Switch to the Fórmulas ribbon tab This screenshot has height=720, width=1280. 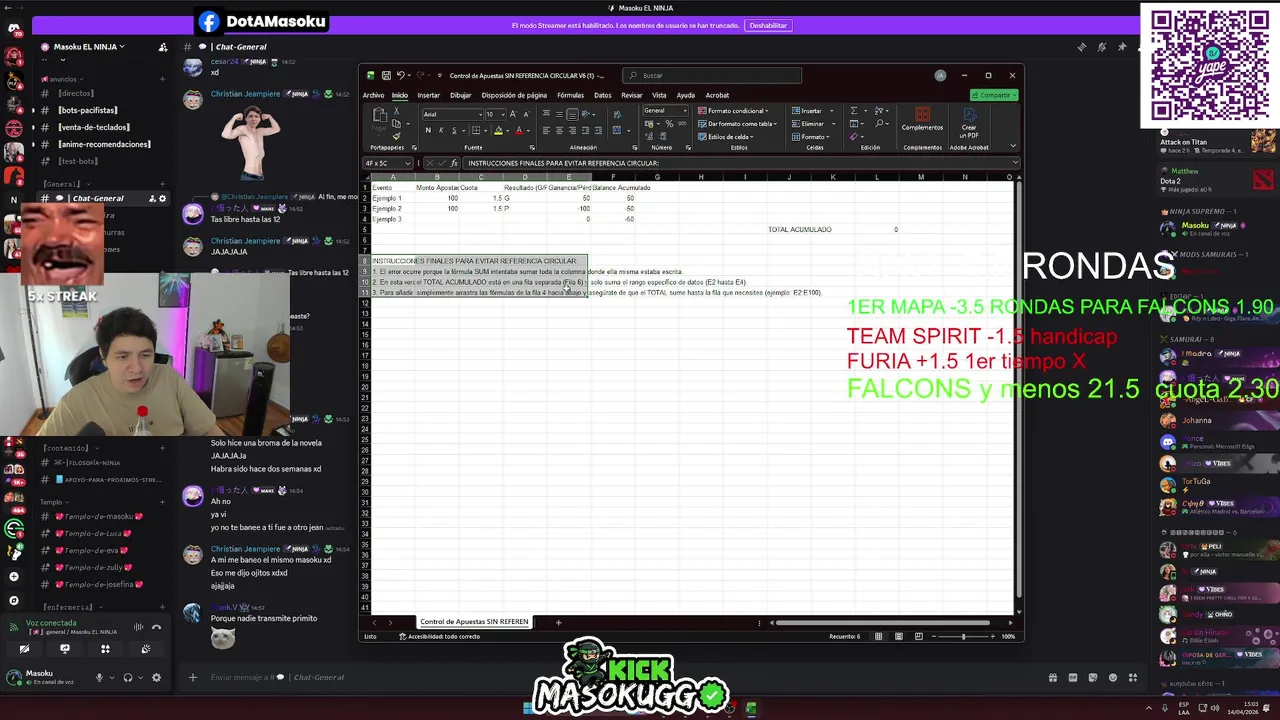click(x=570, y=95)
